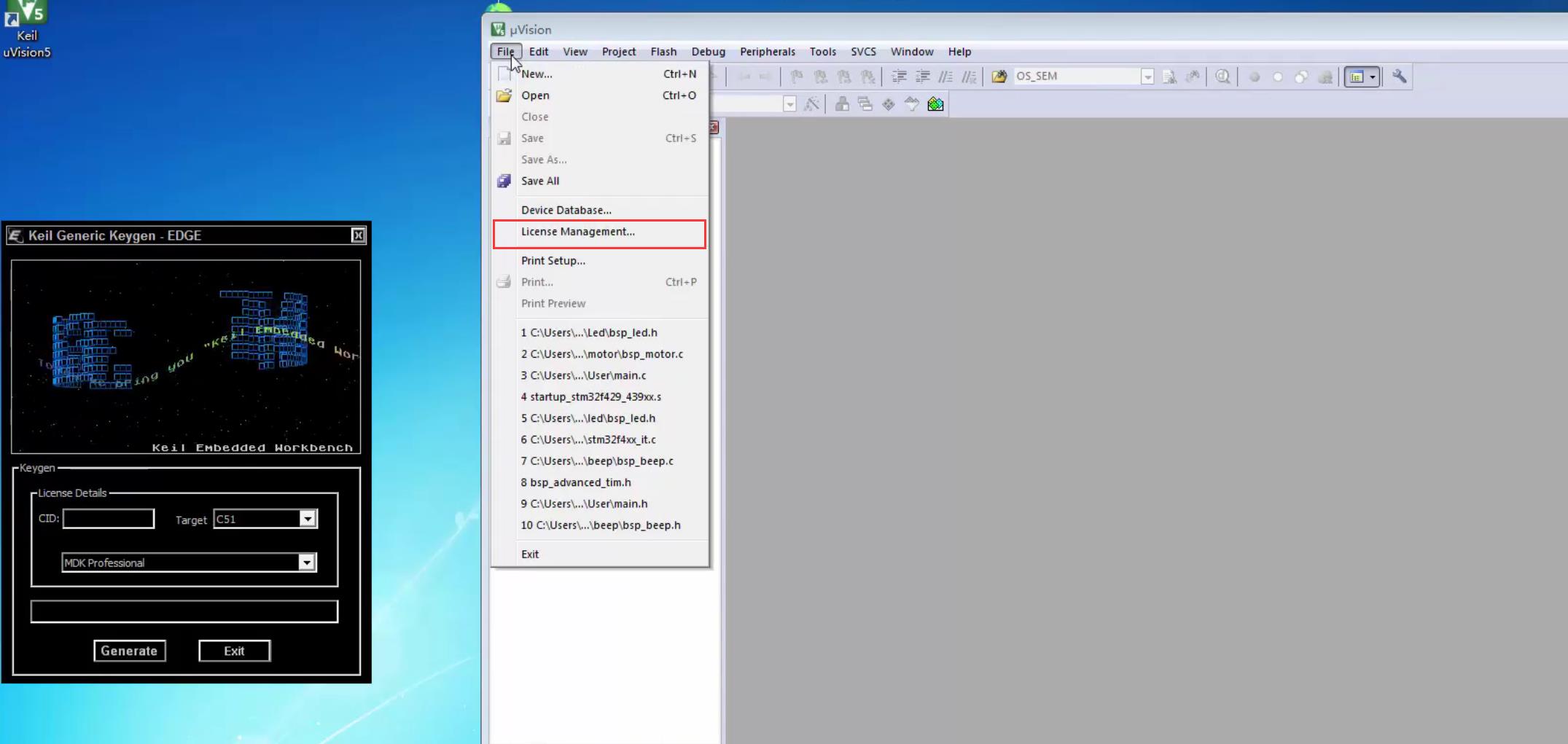
Task: Click the Disable All Breakpoints icon
Action: click(x=1301, y=77)
